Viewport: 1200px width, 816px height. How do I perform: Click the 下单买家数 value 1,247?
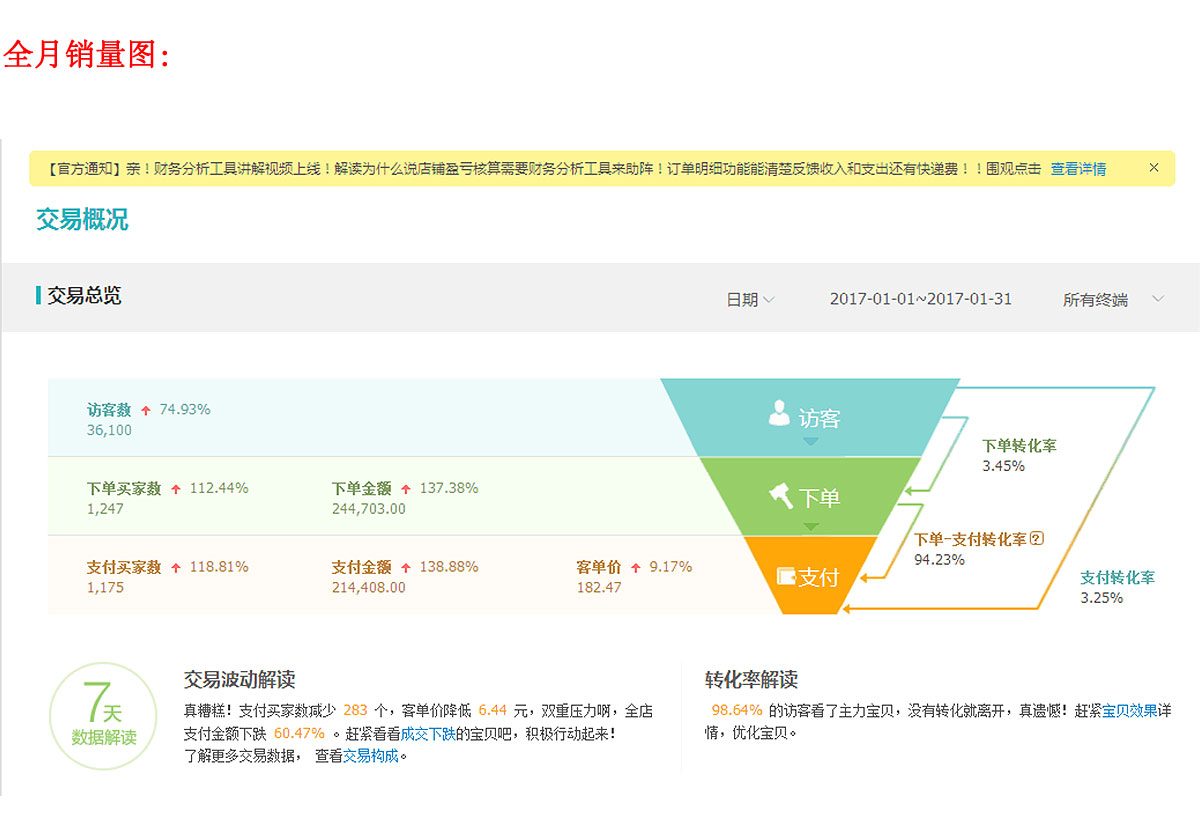coord(106,509)
